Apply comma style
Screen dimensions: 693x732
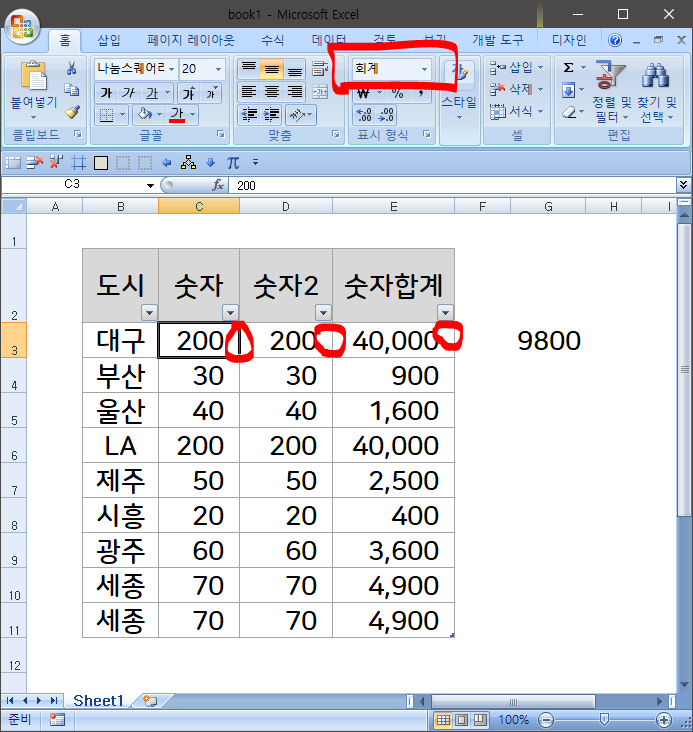(420, 93)
